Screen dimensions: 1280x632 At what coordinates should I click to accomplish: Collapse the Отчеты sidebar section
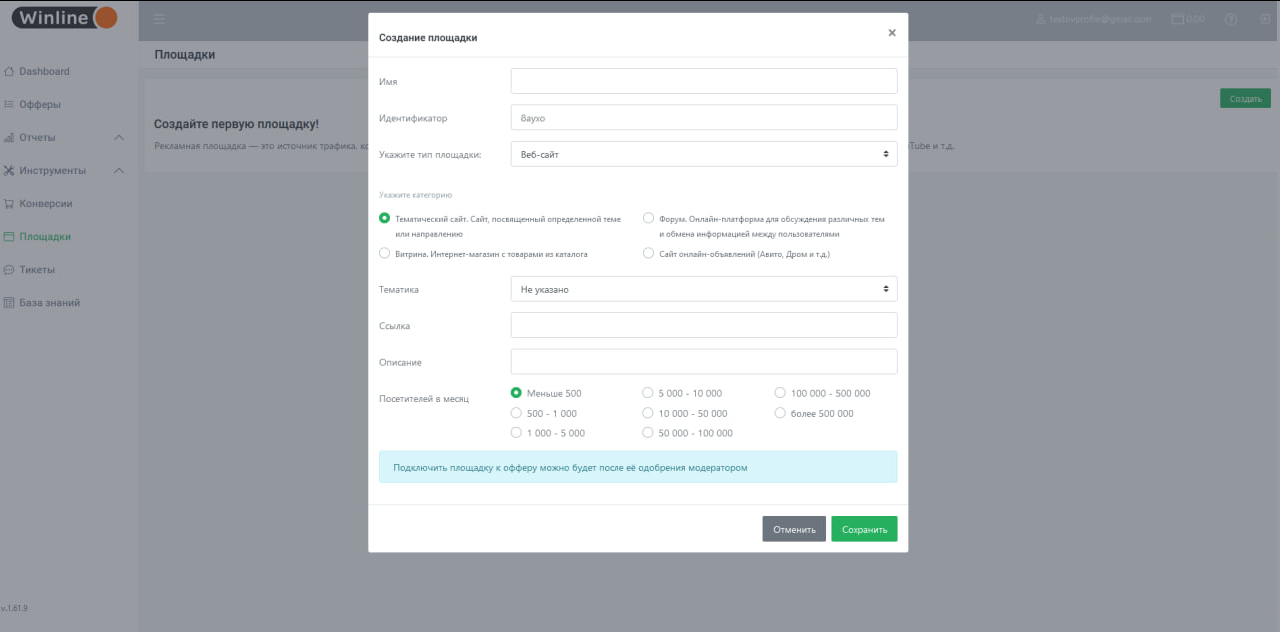click(x=118, y=138)
